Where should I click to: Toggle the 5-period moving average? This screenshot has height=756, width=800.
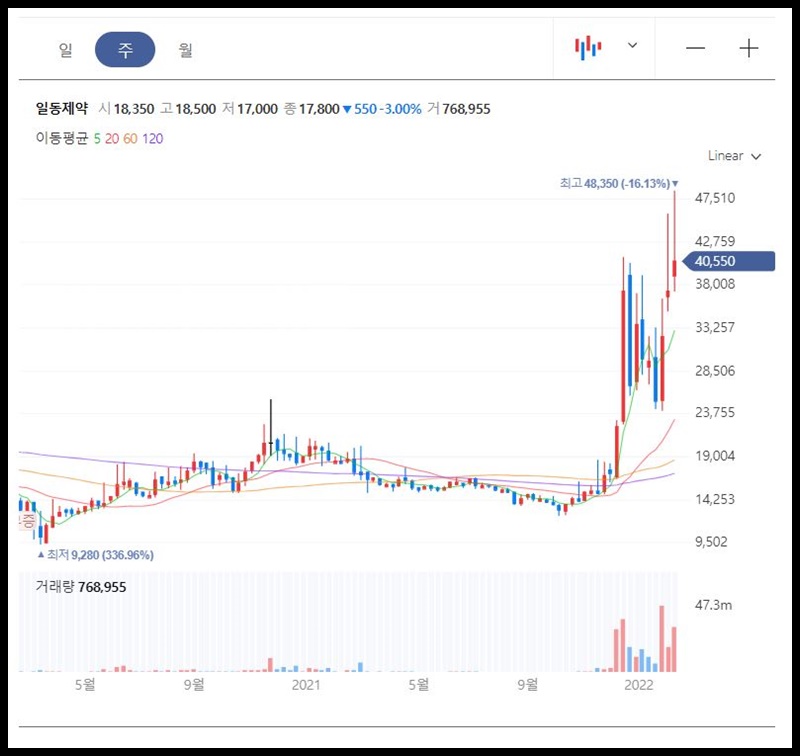(x=97, y=139)
